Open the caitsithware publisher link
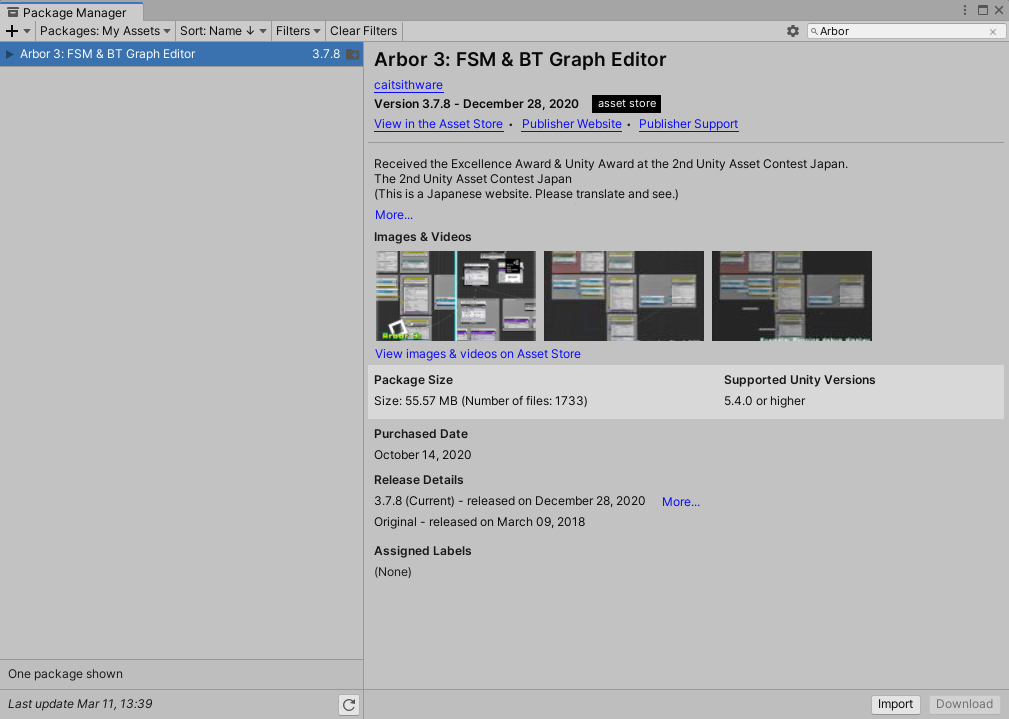The height and width of the screenshot is (719, 1009). [409, 85]
